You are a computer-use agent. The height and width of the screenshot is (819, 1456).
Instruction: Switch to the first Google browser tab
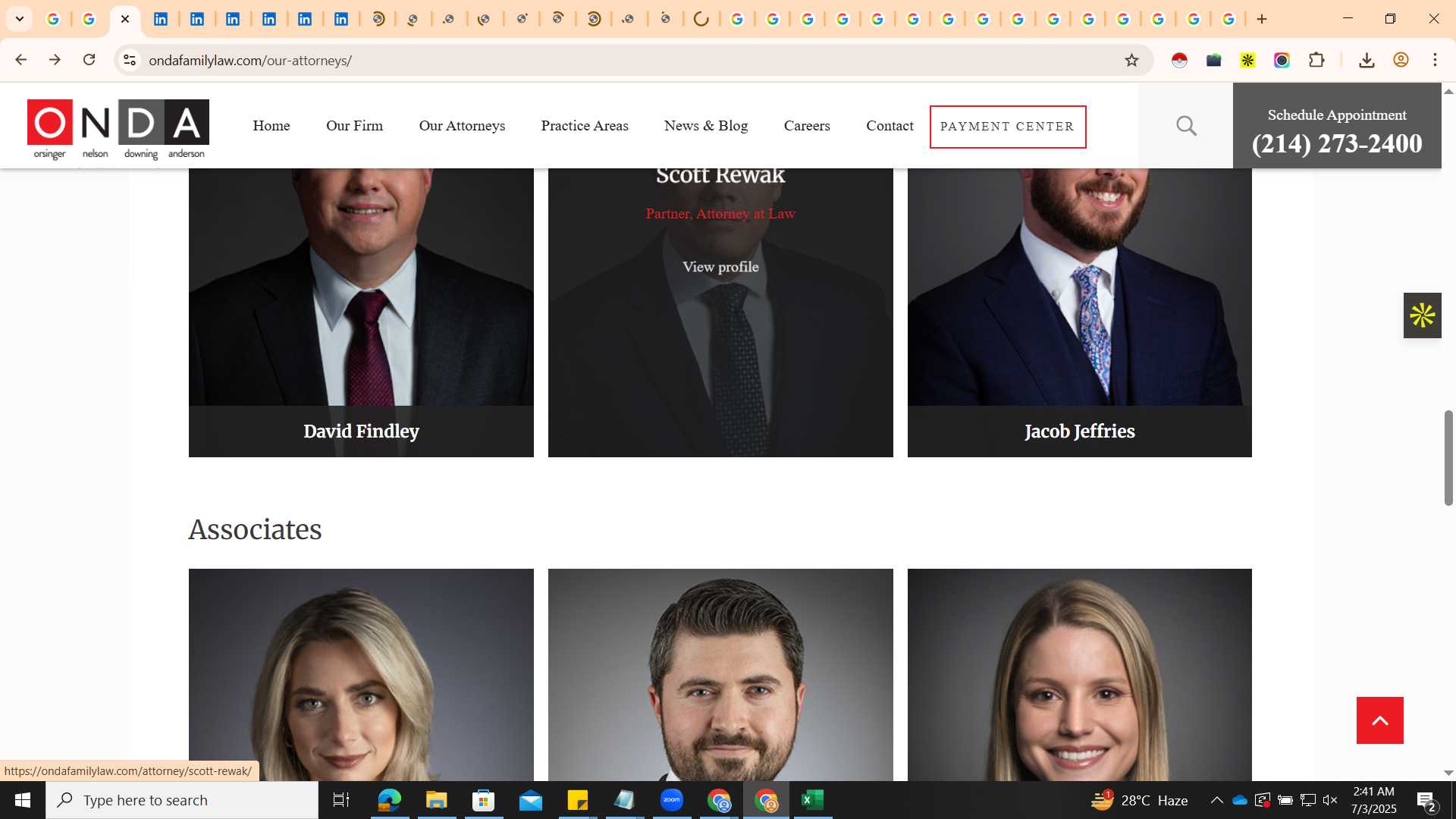53,19
